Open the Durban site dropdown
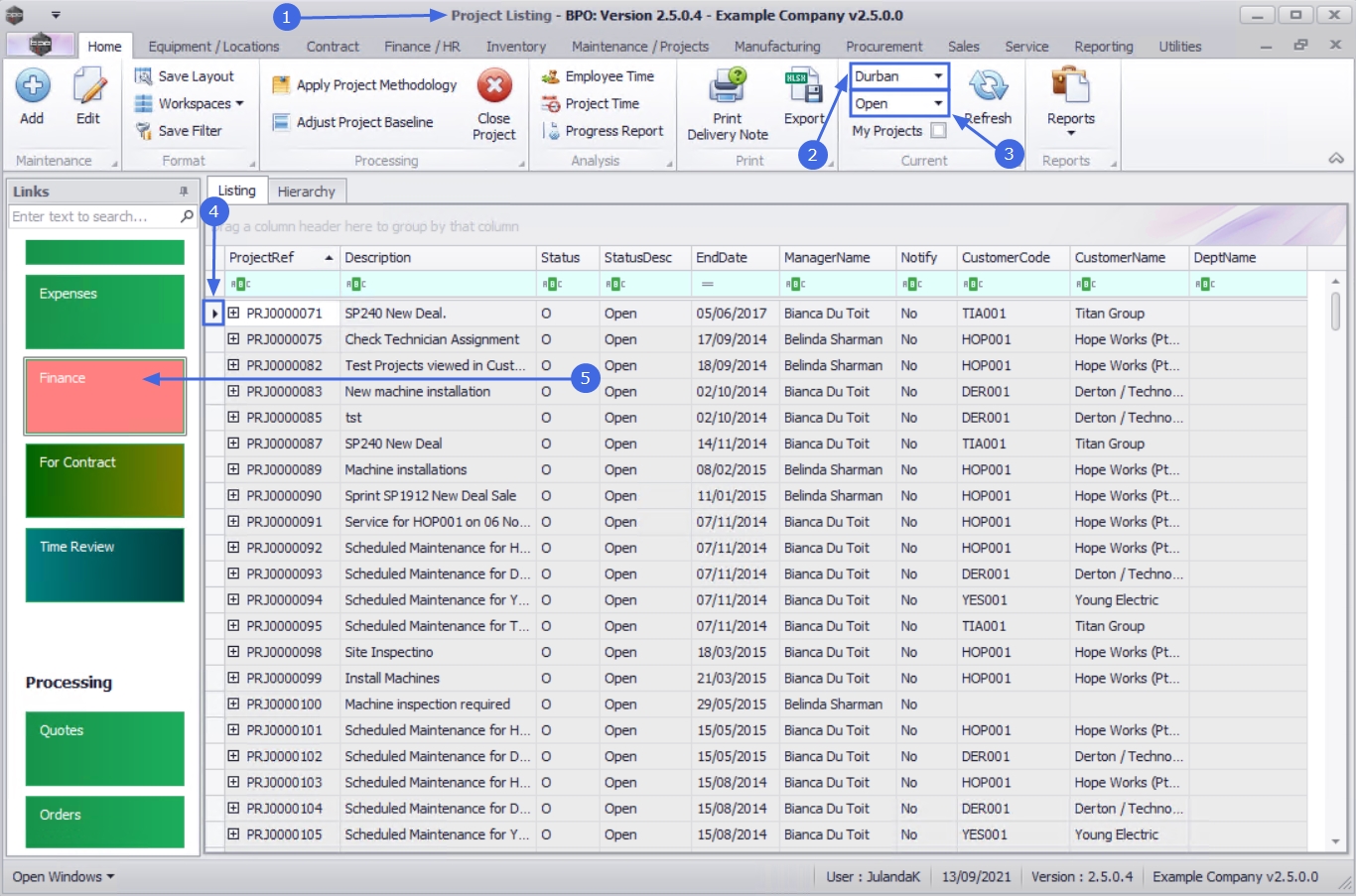Viewport: 1356px width, 896px height. tap(937, 76)
